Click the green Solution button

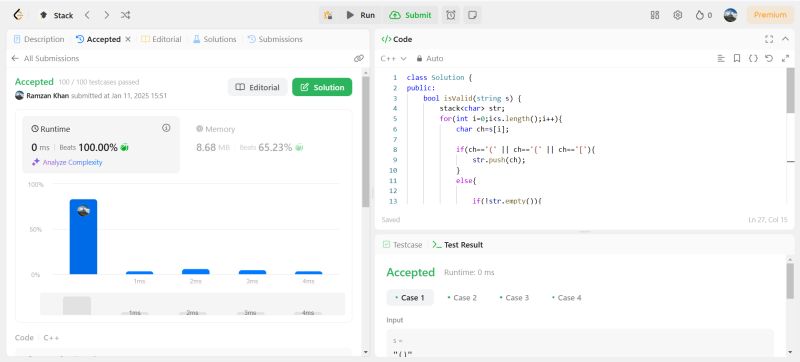click(322, 87)
